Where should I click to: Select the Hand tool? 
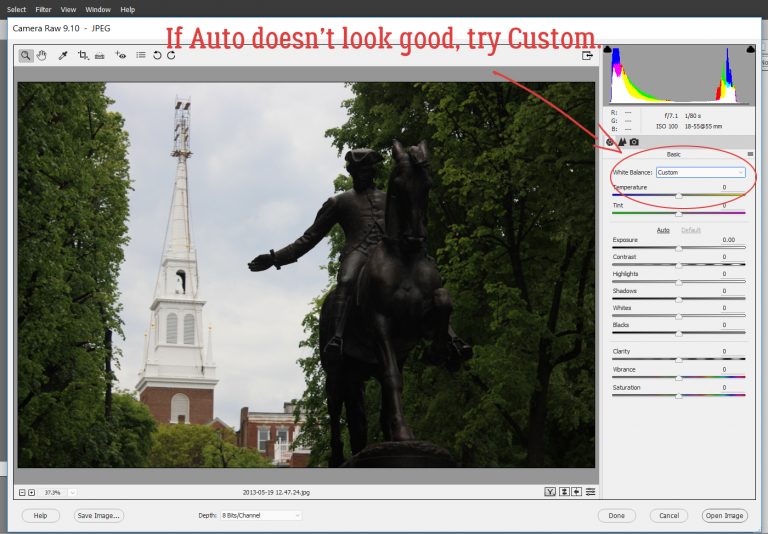[x=42, y=55]
